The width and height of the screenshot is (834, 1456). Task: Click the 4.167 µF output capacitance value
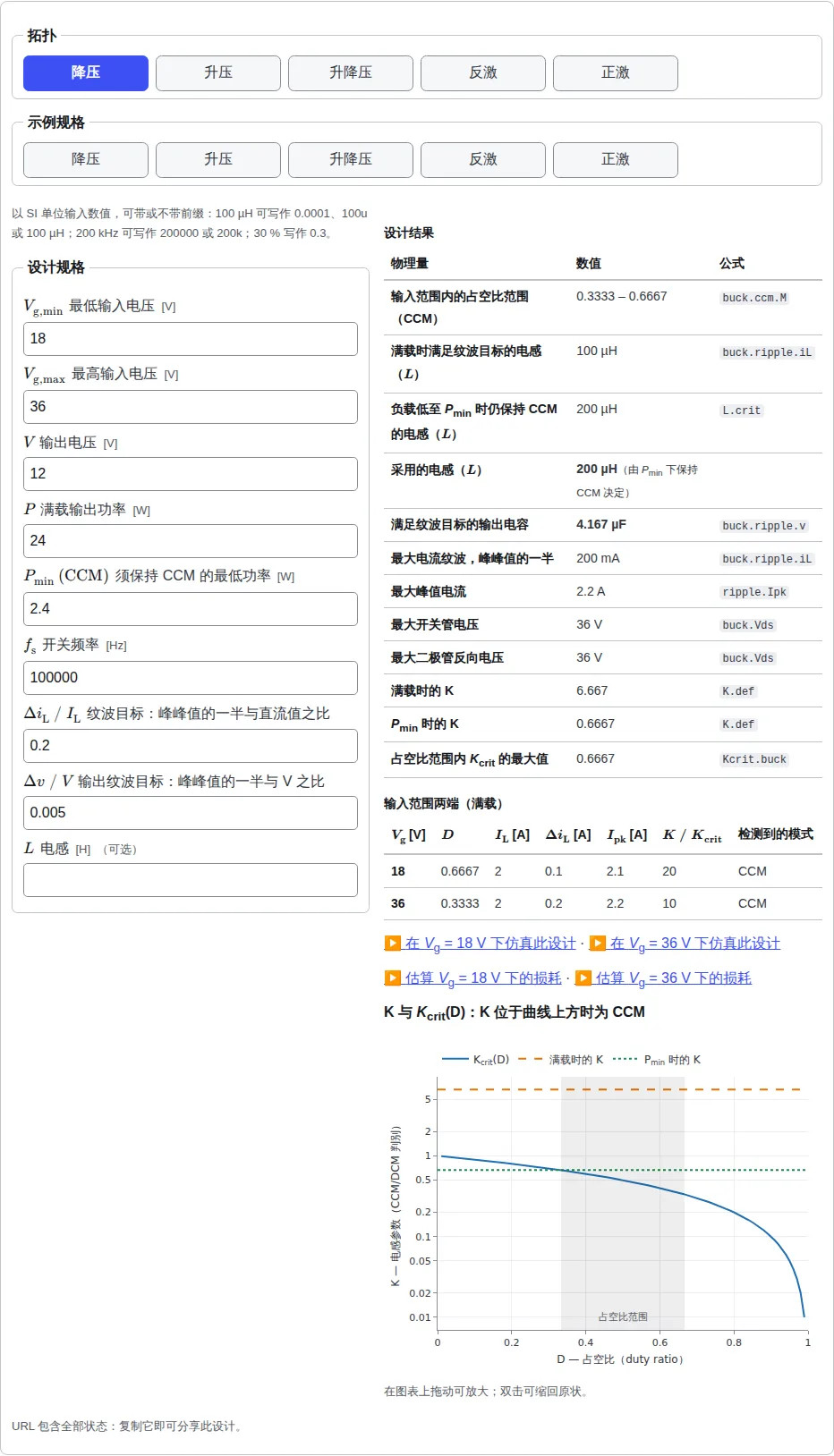tap(601, 525)
